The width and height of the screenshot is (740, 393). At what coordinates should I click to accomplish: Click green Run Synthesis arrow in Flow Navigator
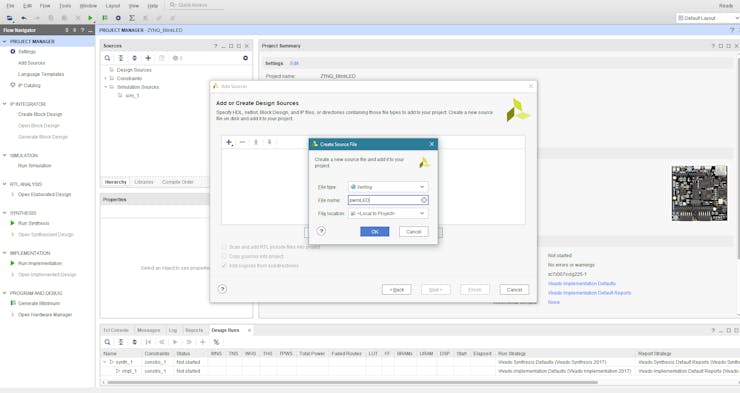[x=13, y=223]
